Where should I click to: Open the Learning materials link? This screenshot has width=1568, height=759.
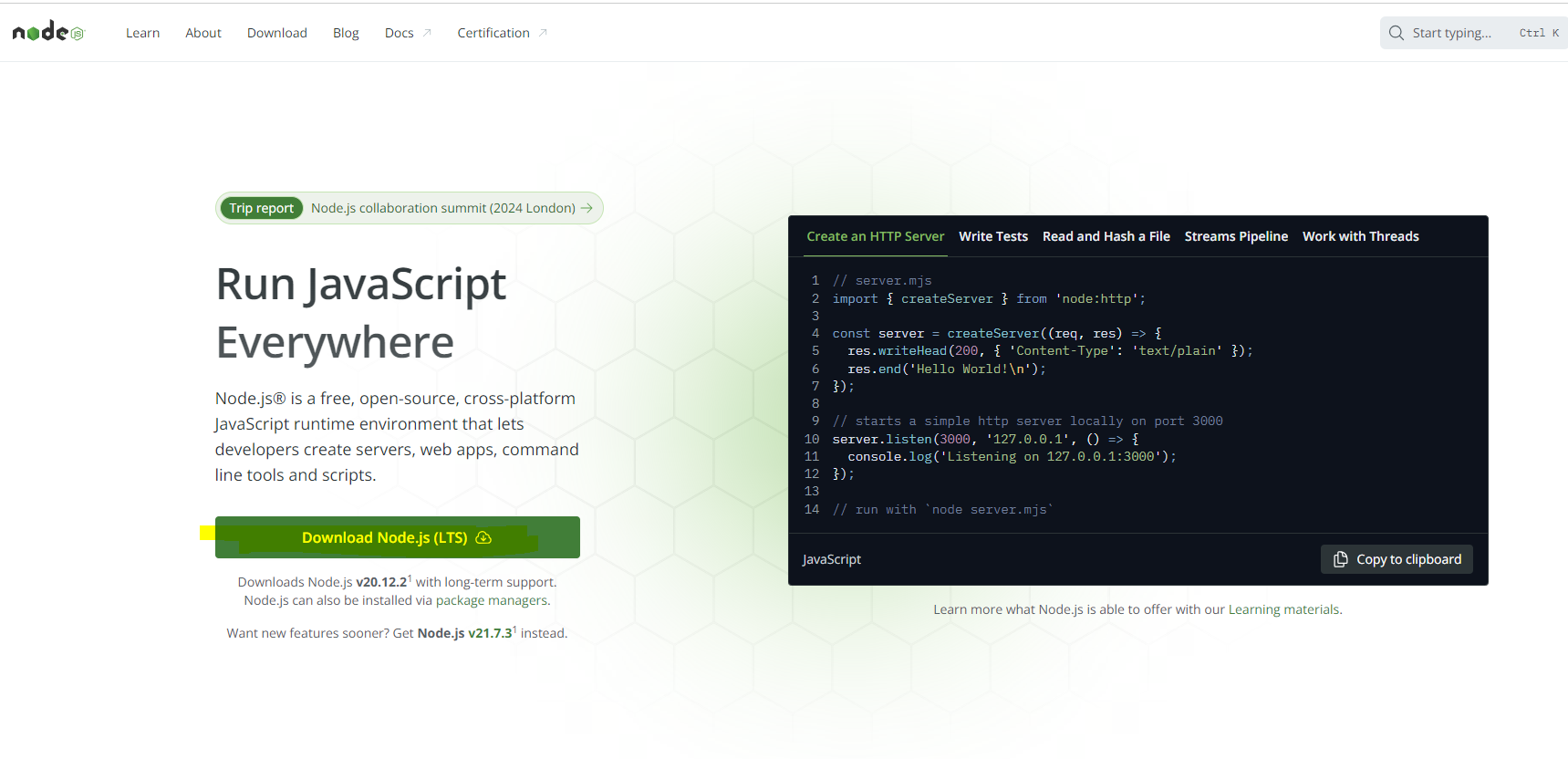pos(1284,609)
